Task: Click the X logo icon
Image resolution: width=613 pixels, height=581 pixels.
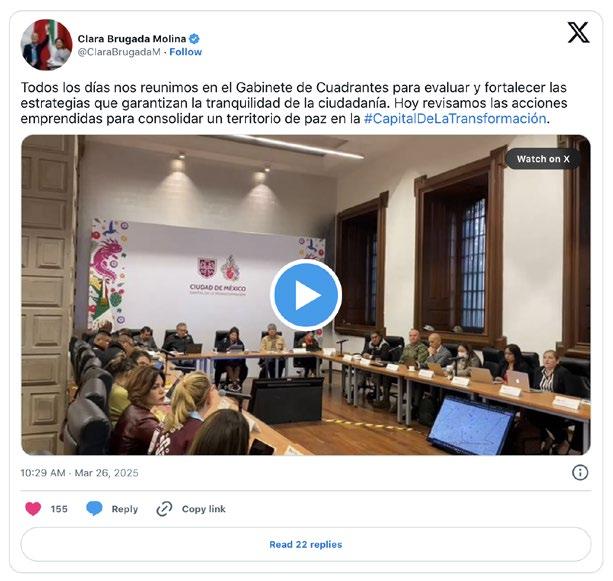Action: 578,32
